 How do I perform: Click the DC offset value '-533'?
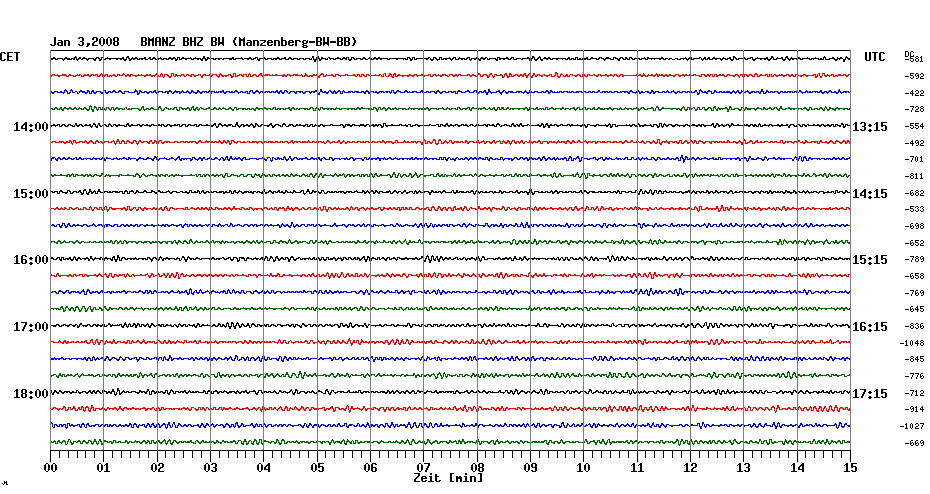(914, 209)
